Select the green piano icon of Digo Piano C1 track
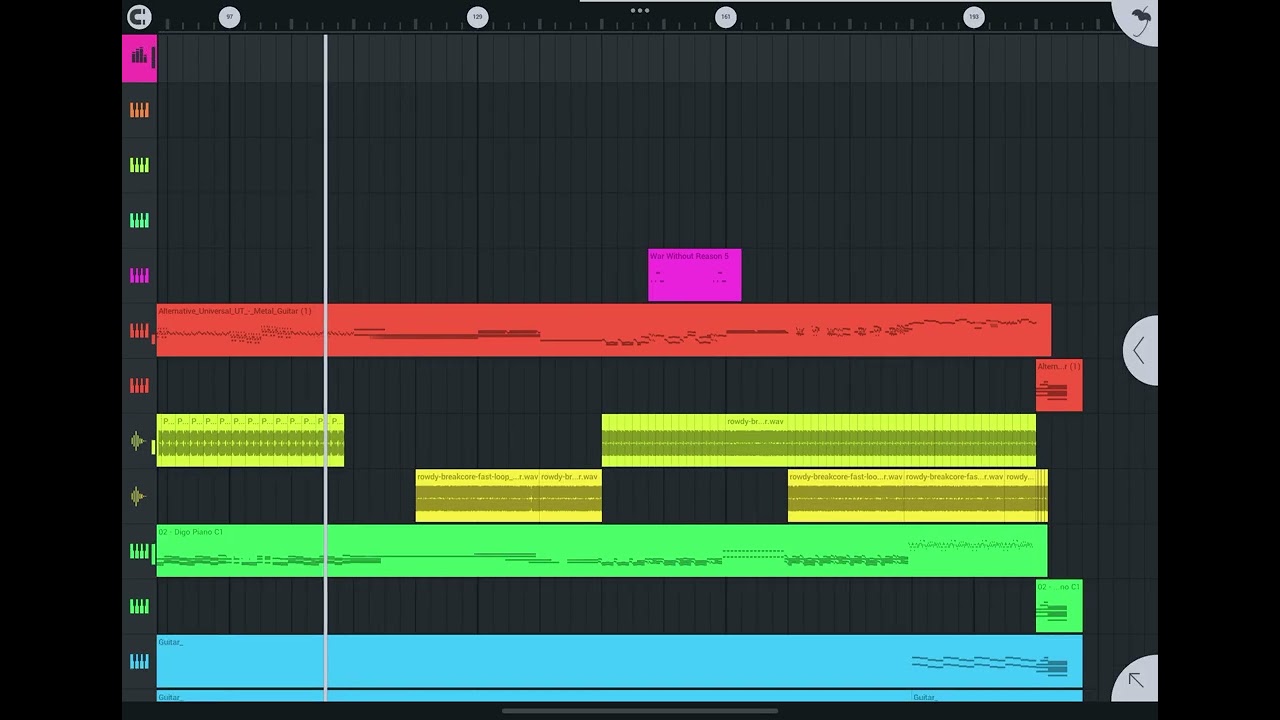Screen dimensions: 1280x720 tap(139, 551)
